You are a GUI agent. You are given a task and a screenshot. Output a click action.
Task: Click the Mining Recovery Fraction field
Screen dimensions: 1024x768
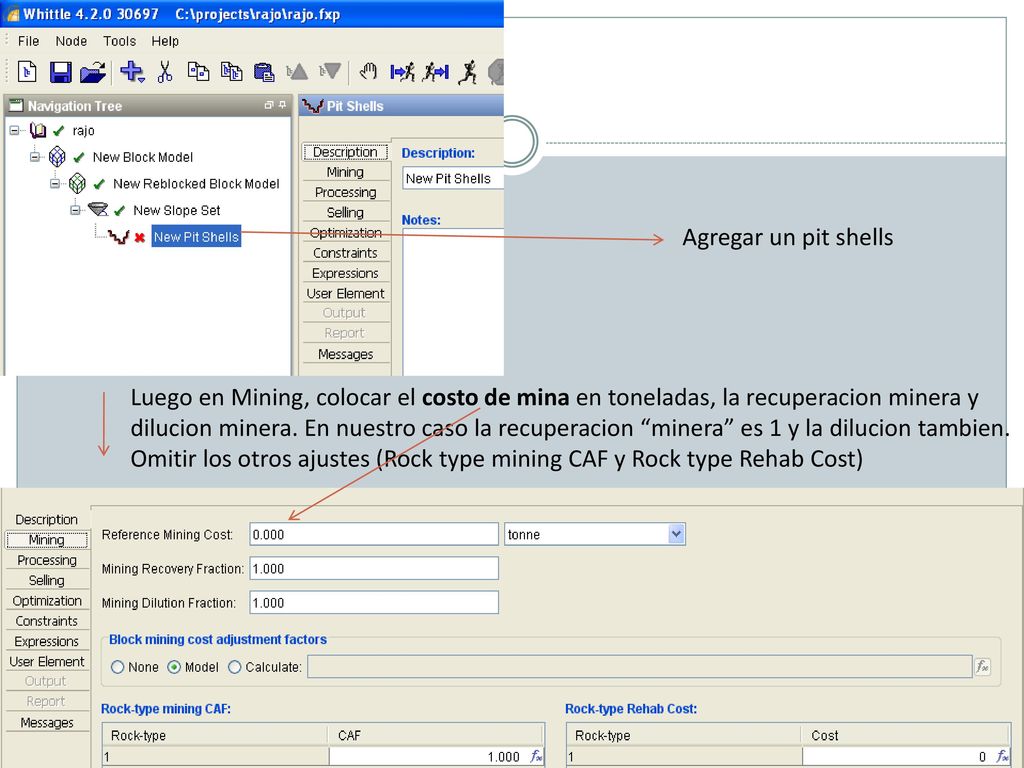tap(374, 568)
